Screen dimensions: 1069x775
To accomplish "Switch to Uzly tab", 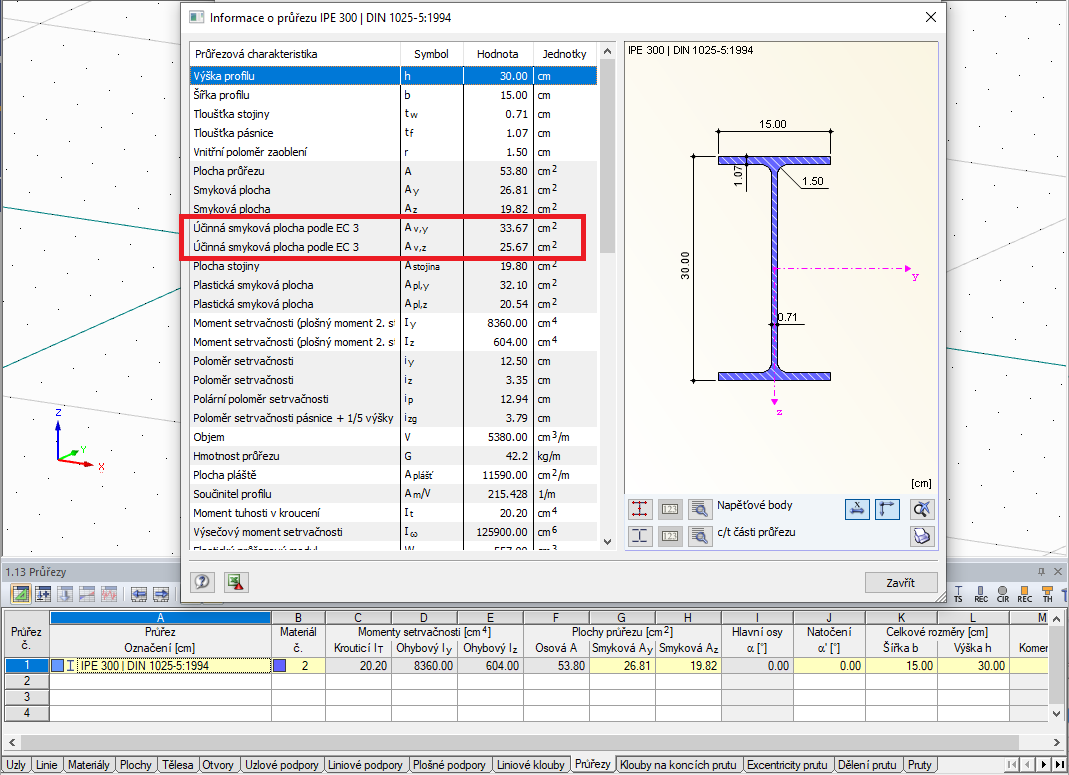I will (16, 765).
